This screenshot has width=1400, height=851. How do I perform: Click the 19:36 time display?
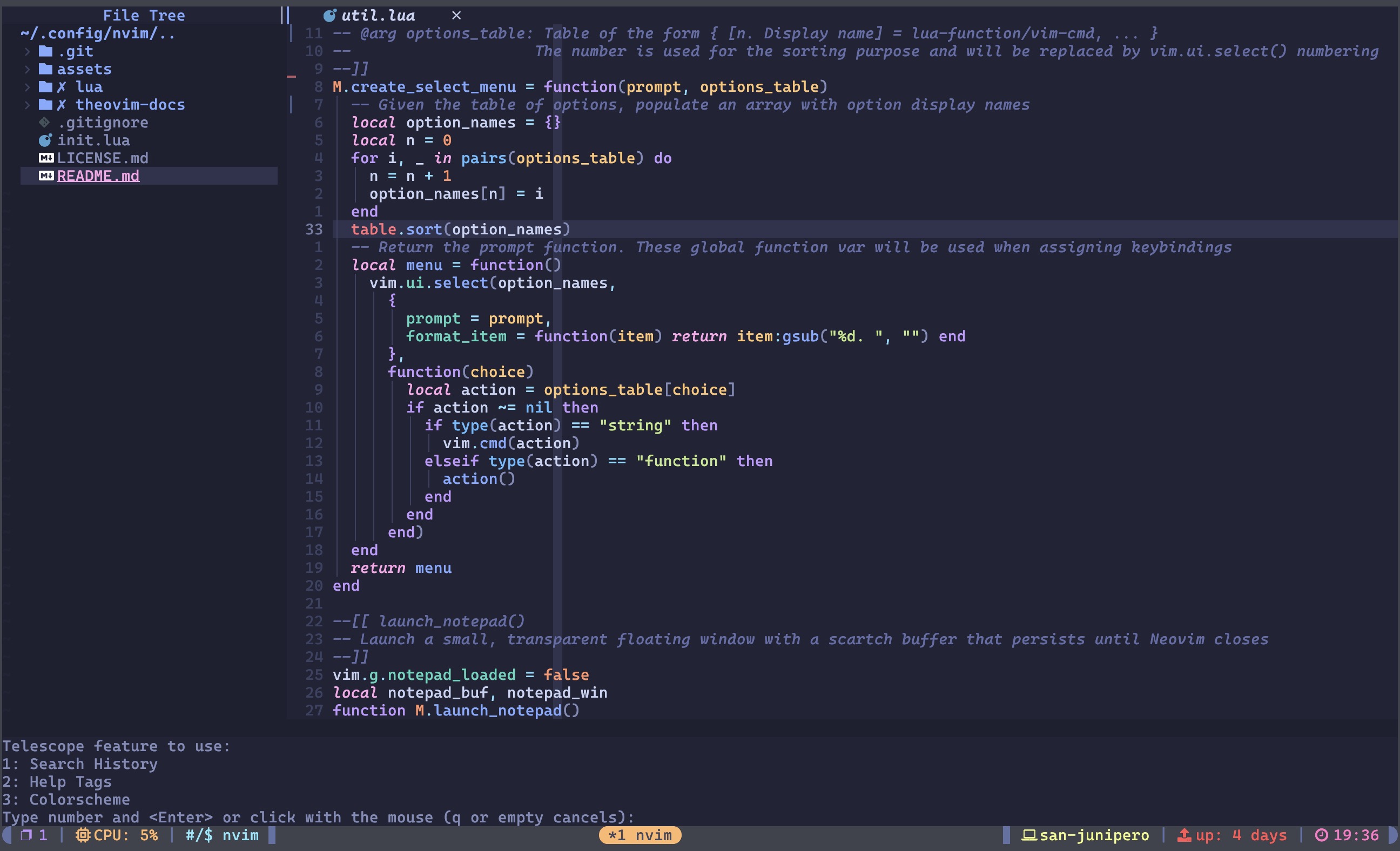[x=1356, y=835]
